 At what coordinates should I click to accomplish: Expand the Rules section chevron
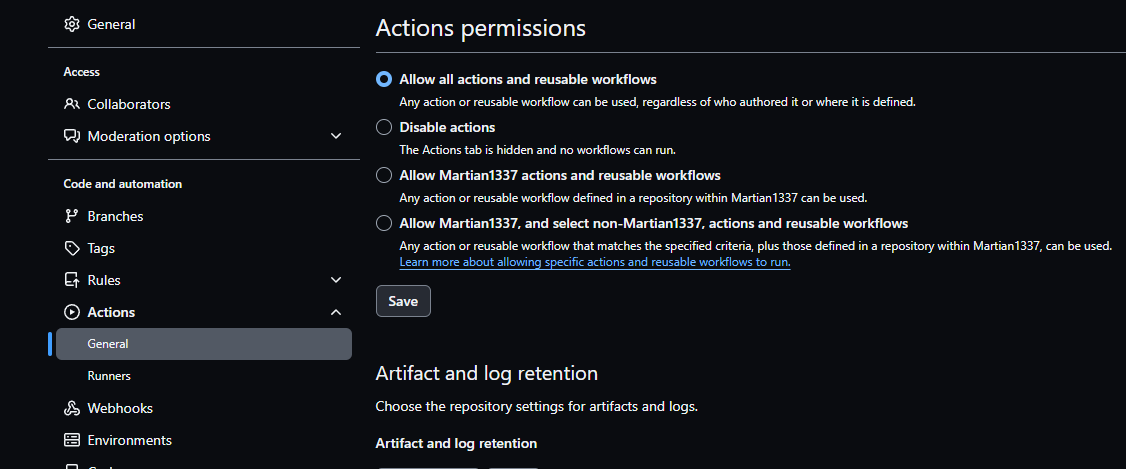click(336, 280)
